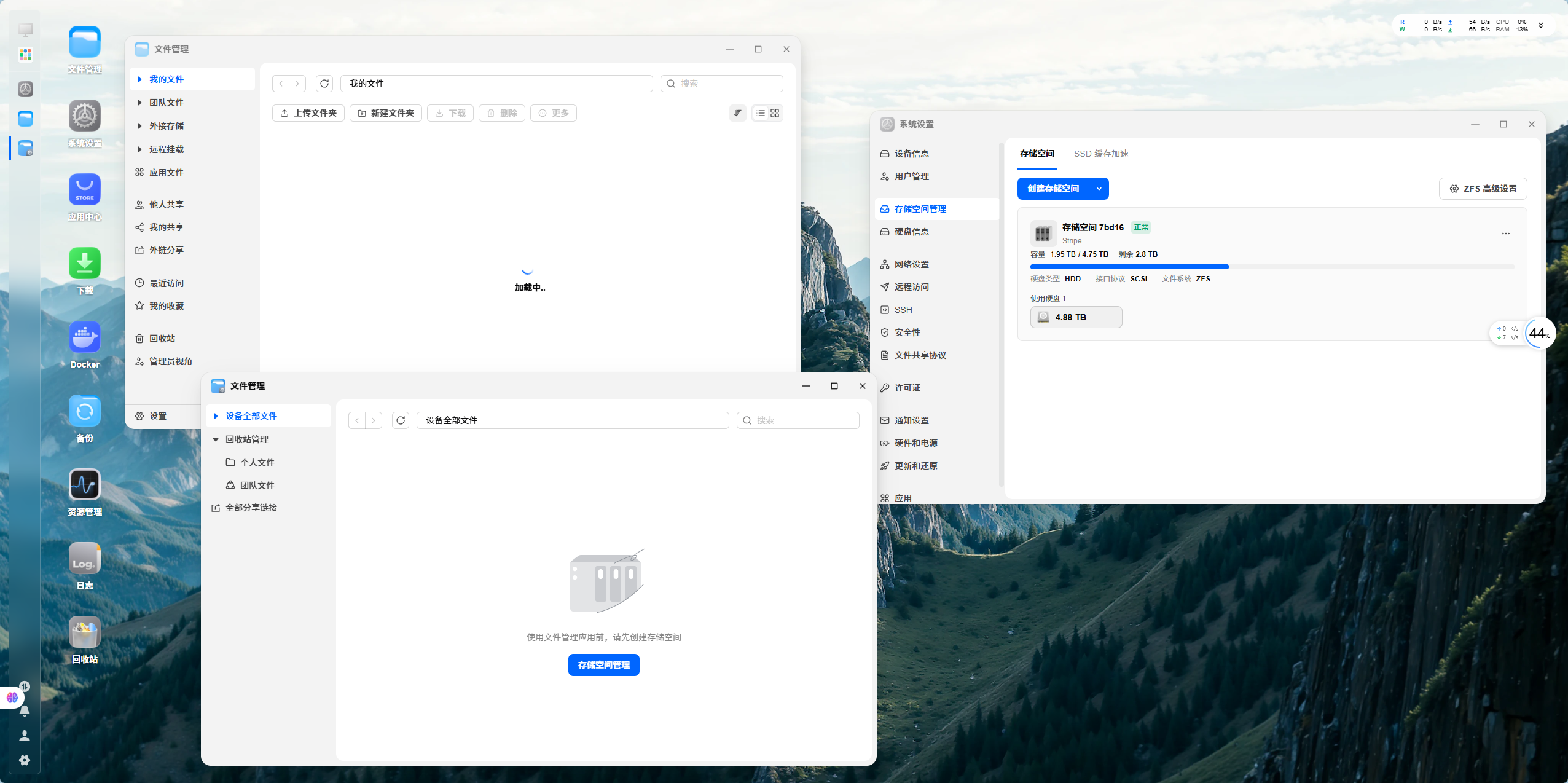Open the dropdown arrow beside 创建存储空间
Screen dimensions: 1568x783
1099,189
